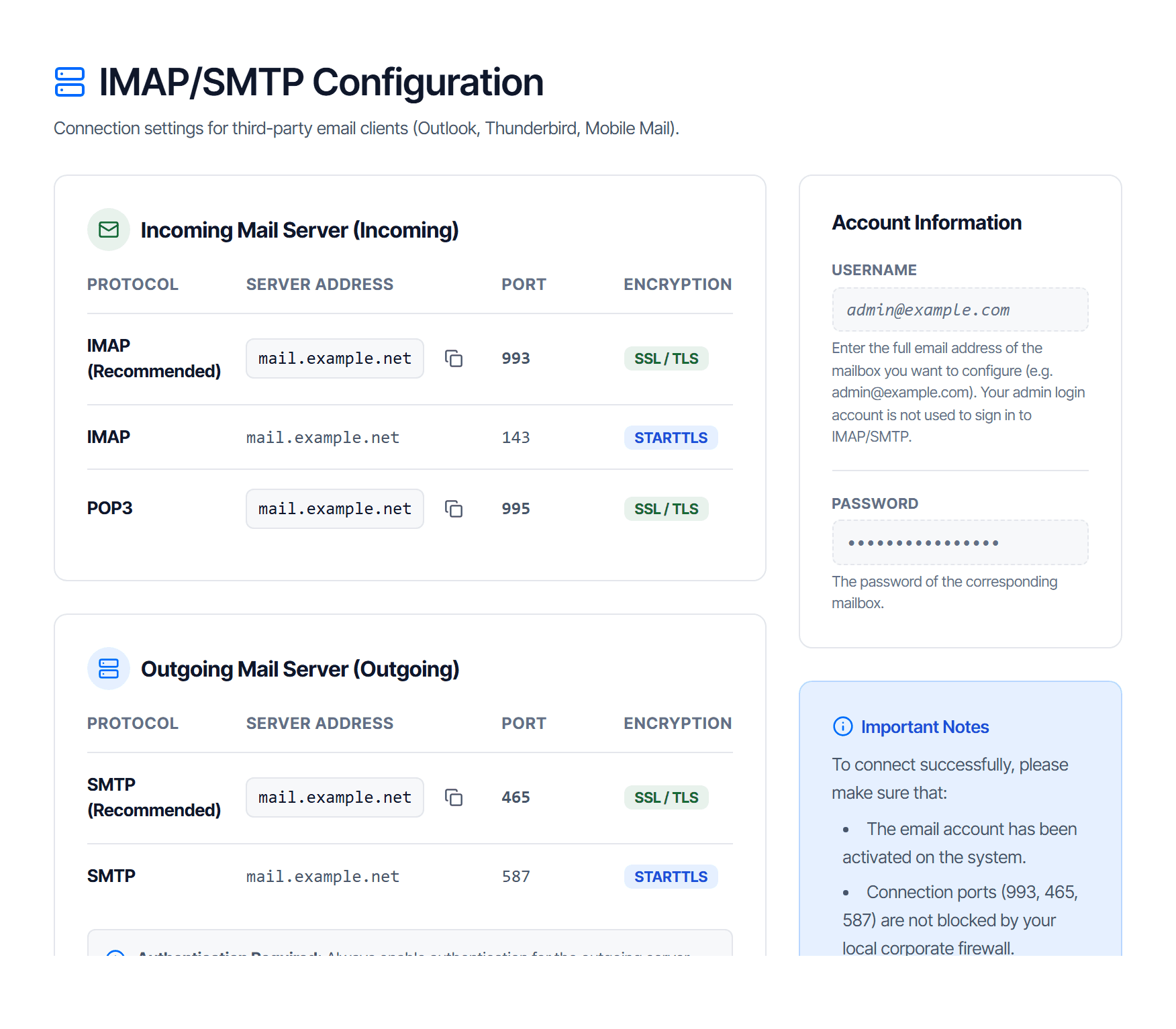Click SSL / TLS badge for POP3
Image resolution: width=1176 pixels, height=1029 pixels.
point(667,509)
